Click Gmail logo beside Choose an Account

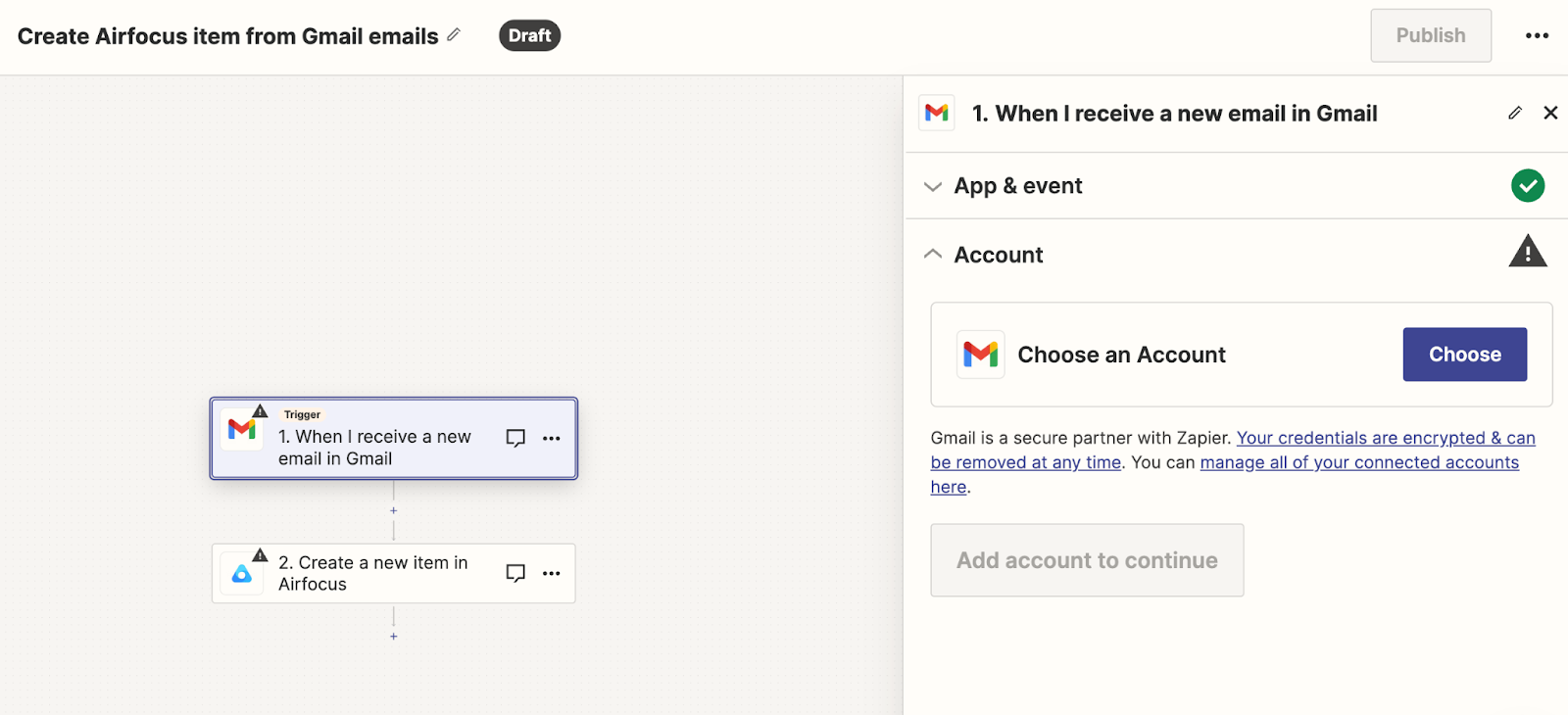pyautogui.click(x=980, y=354)
